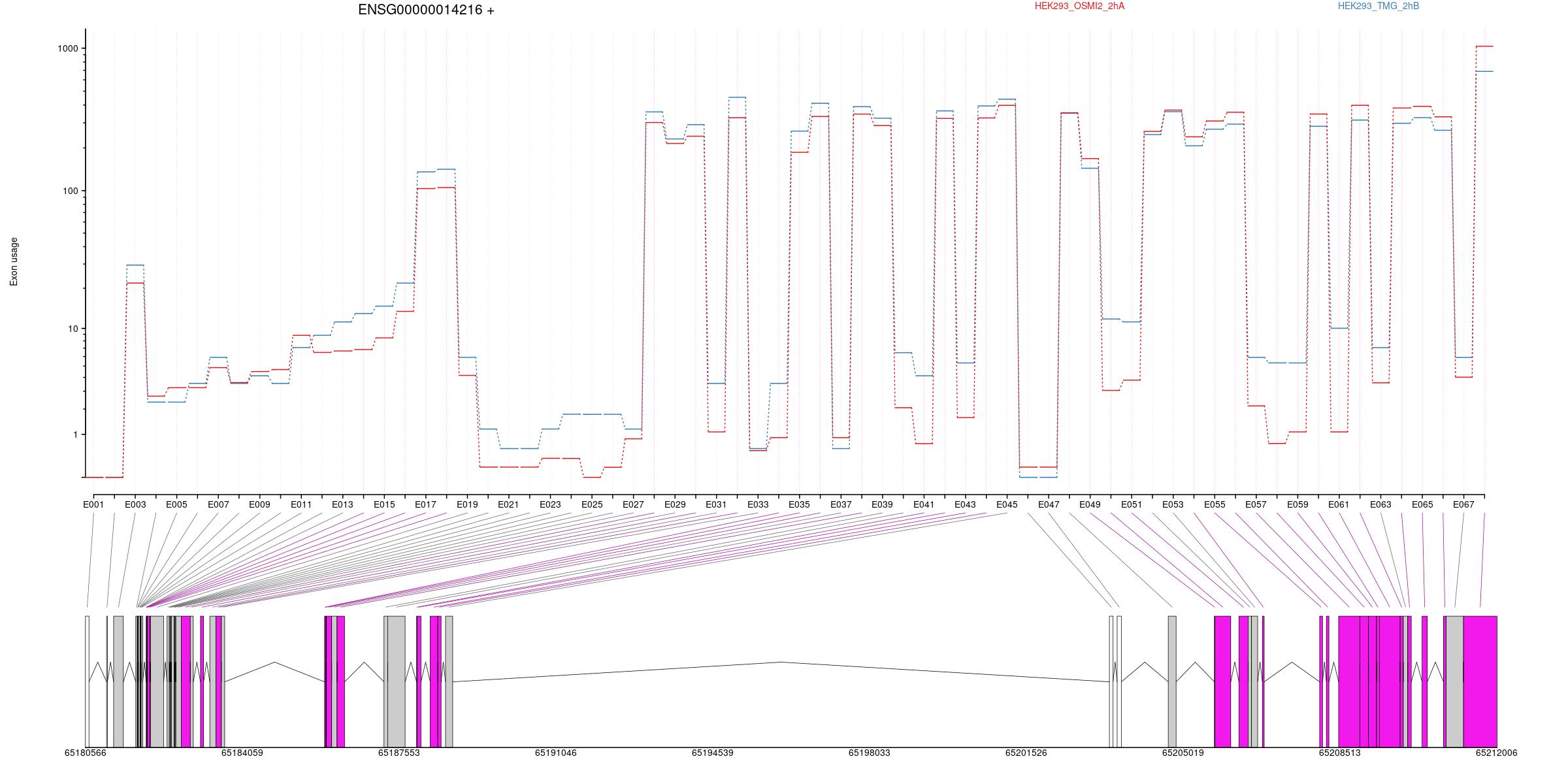Click exon label E027
This screenshot has width=1568, height=784.
pos(633,504)
